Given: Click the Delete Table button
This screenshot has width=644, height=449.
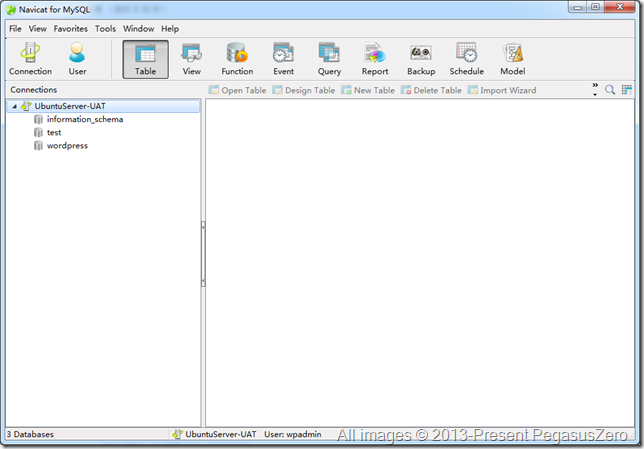Looking at the screenshot, I should point(431,90).
